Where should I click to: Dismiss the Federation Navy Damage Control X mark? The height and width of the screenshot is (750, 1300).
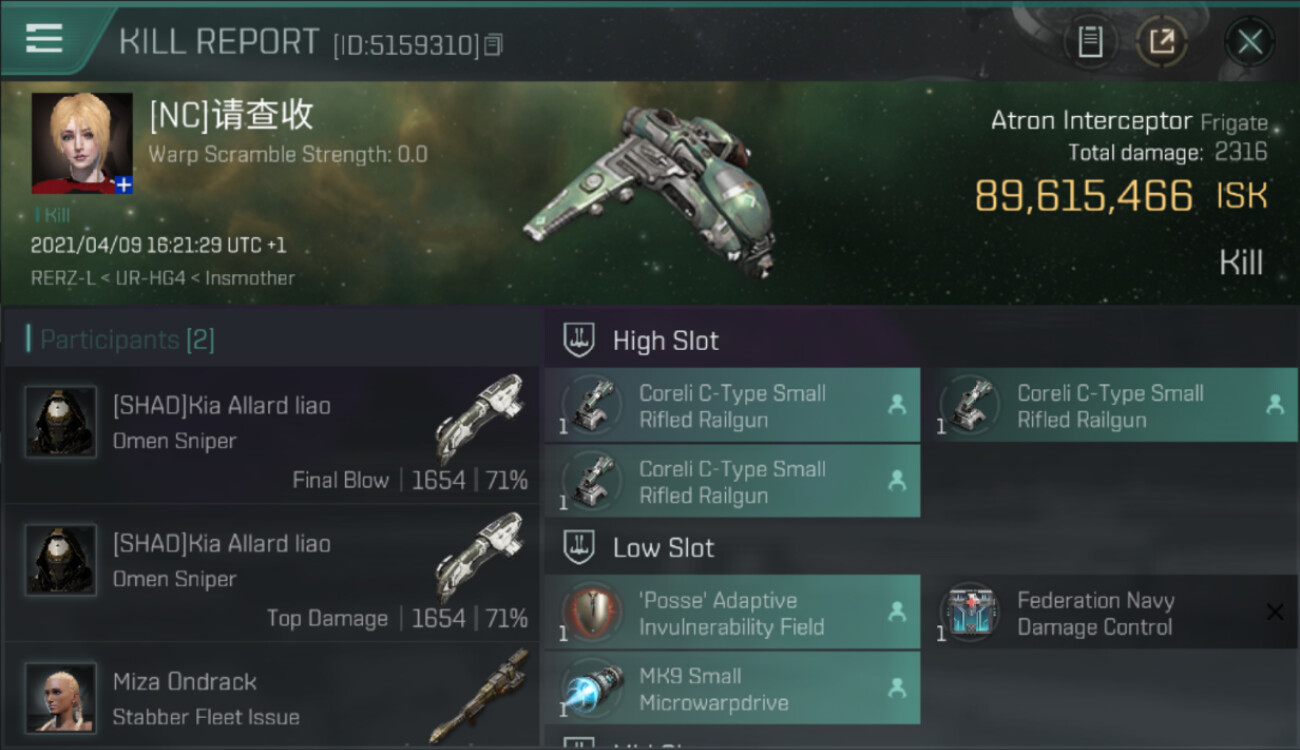pos(1274,612)
